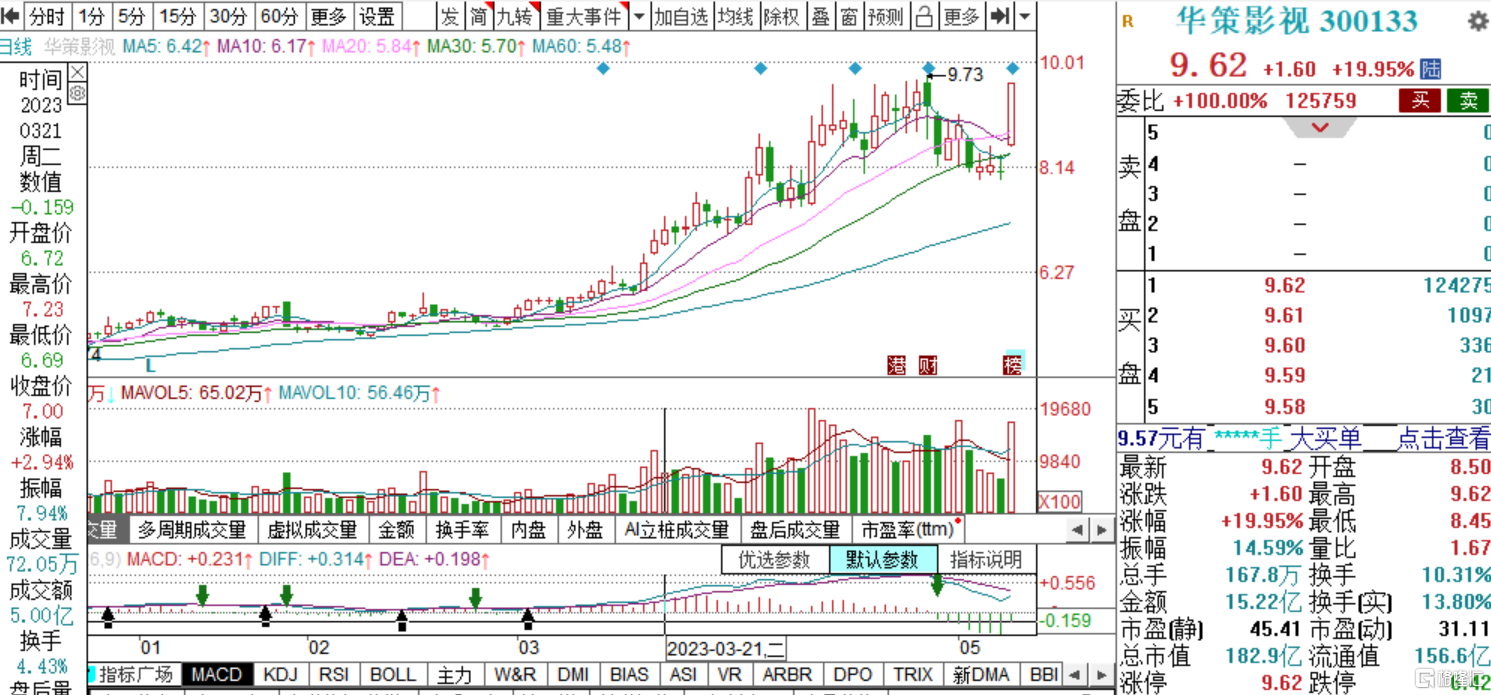The height and width of the screenshot is (695, 1491).
Task: Open 指标说明 indicator description
Action: [987, 559]
